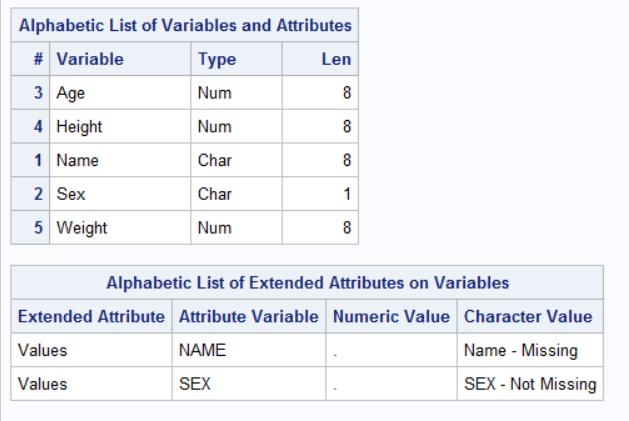Click the Len column header
629x421 pixels.
click(x=336, y=59)
